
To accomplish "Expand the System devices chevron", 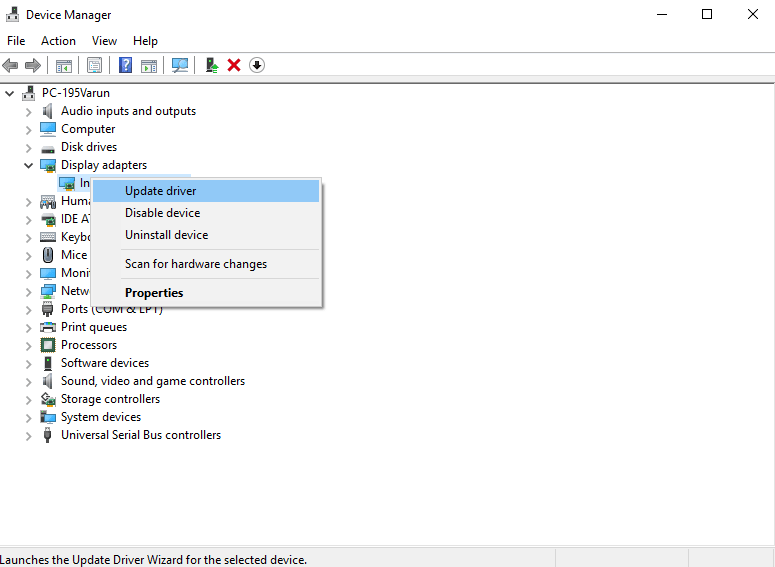I will click(29, 418).
